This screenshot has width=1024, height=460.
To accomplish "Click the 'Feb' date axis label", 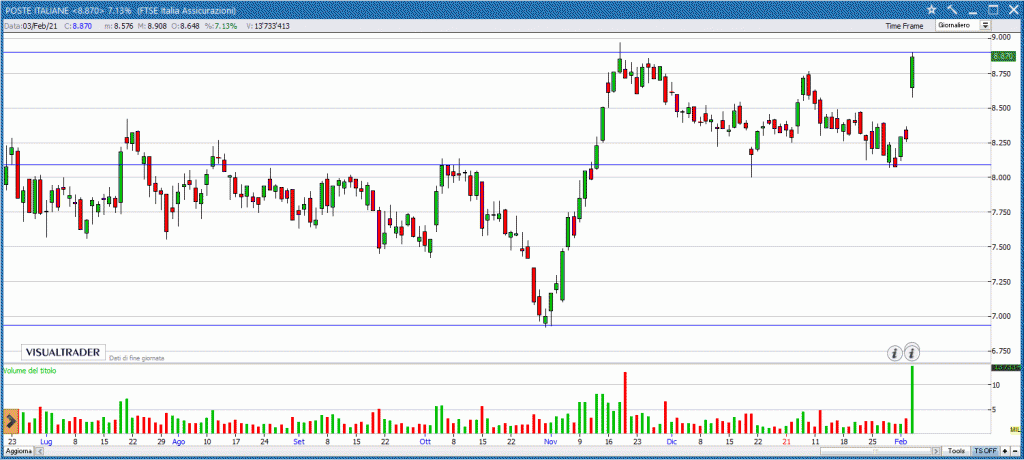I will (x=901, y=442).
